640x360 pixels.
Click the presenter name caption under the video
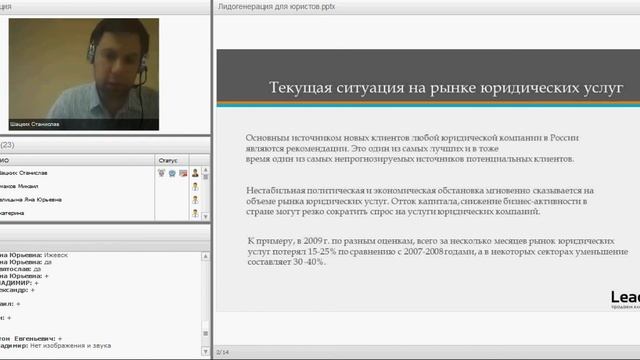point(35,124)
